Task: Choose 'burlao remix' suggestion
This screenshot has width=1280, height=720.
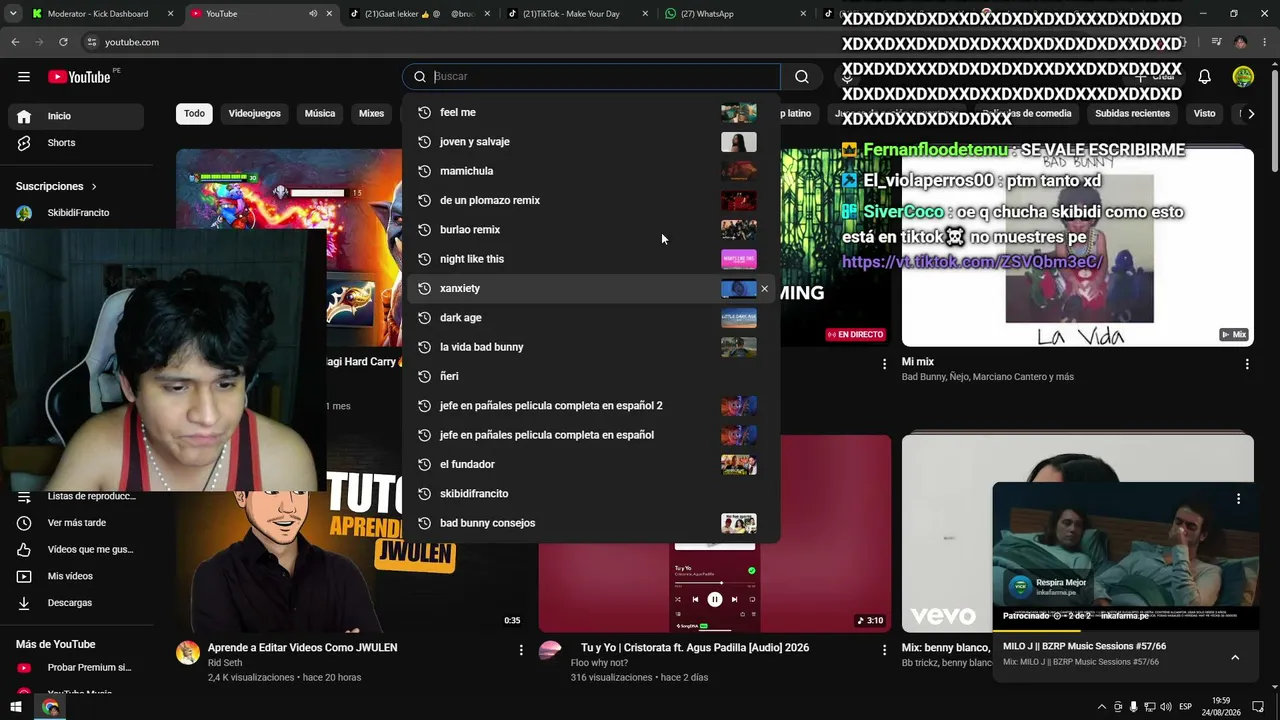Action: 591,230
